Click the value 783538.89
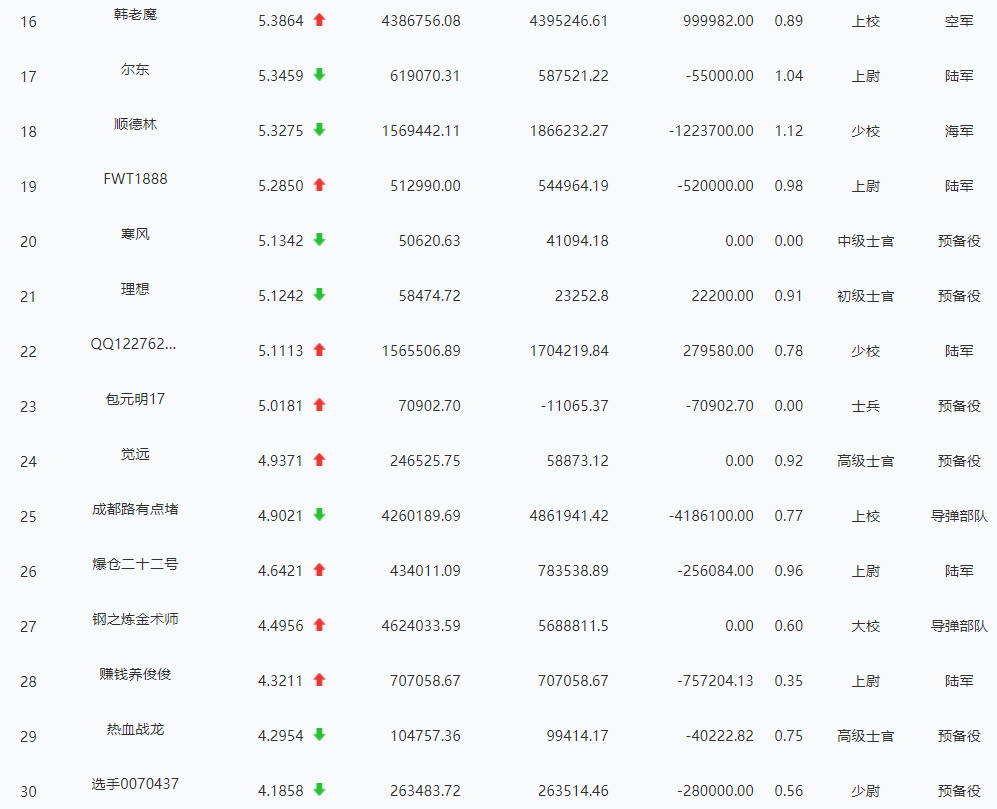This screenshot has height=809, width=997. point(574,571)
